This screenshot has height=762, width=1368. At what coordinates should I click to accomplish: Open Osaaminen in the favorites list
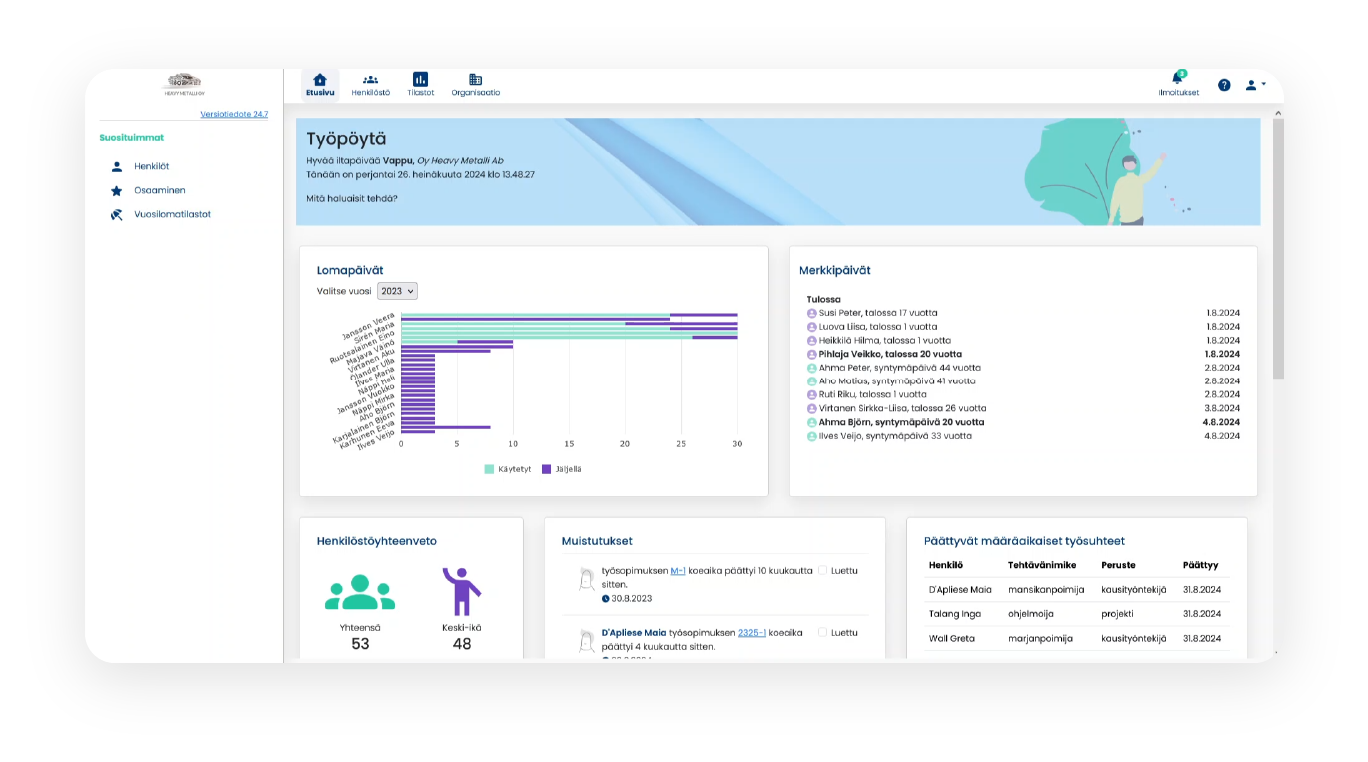(x=160, y=190)
